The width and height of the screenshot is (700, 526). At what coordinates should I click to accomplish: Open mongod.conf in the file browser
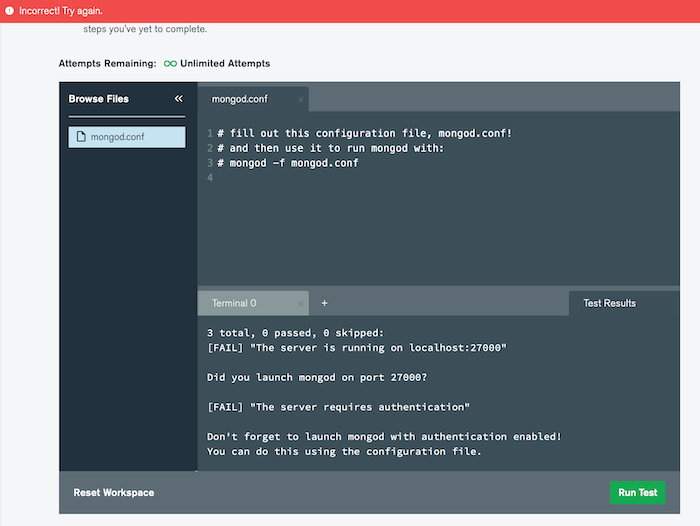click(127, 137)
